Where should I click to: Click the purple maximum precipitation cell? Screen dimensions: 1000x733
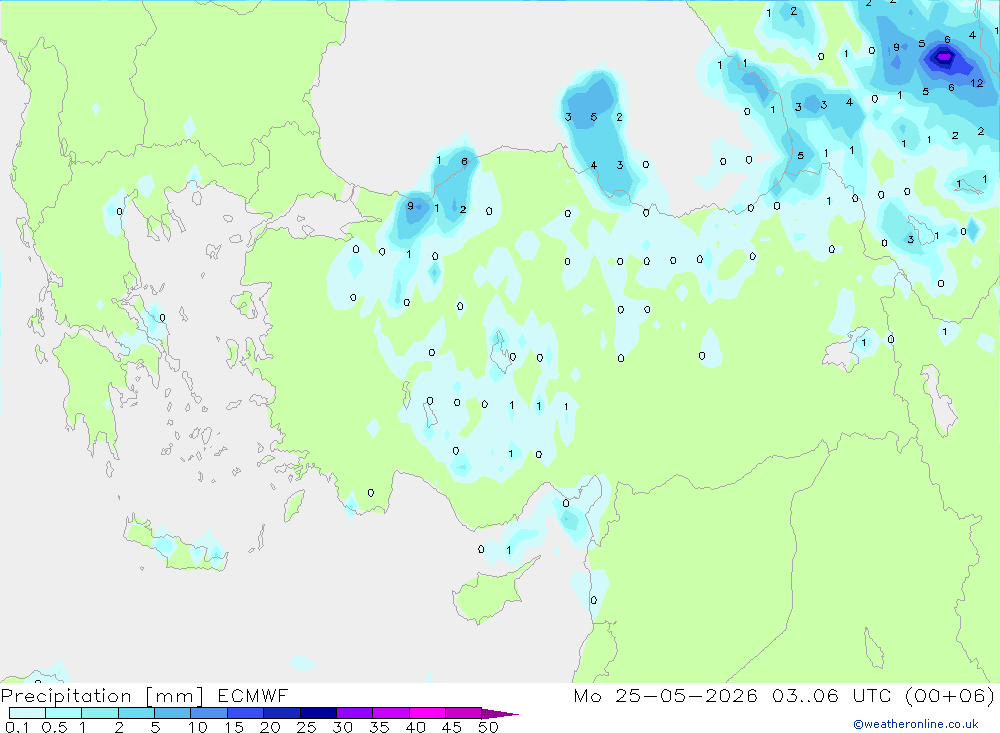coord(943,57)
